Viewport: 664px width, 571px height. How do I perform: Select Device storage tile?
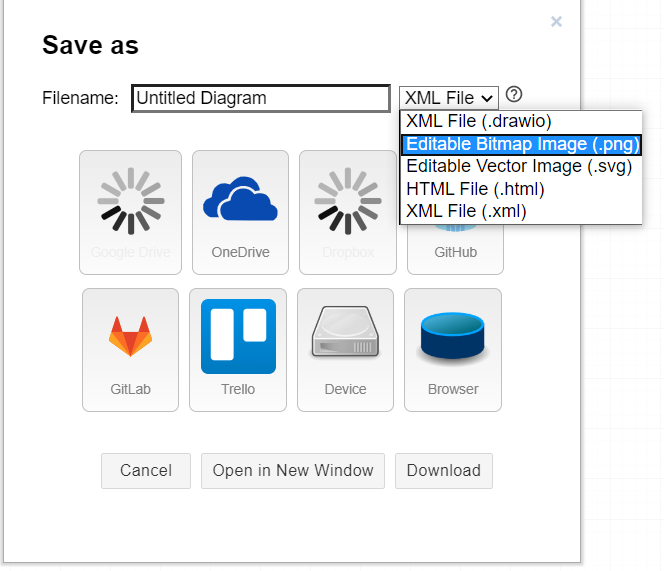tap(345, 349)
